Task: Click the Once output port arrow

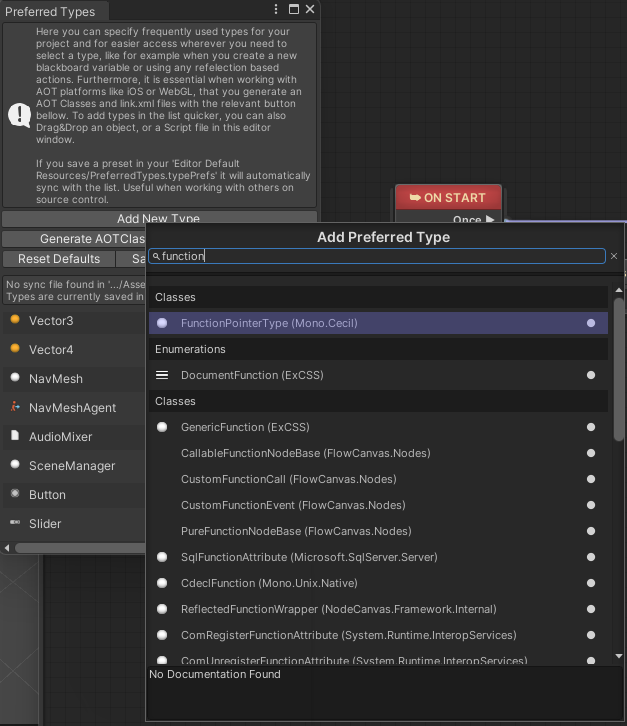Action: coord(490,219)
